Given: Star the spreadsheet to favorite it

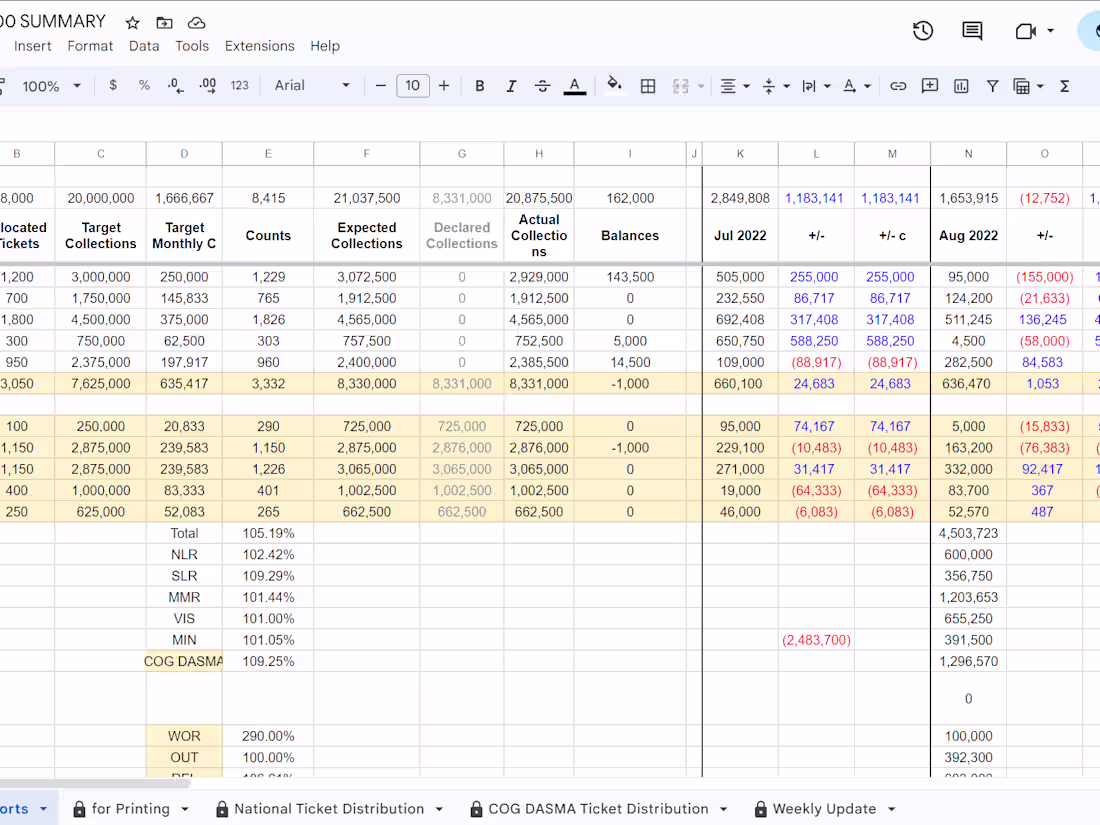Looking at the screenshot, I should click(131, 21).
